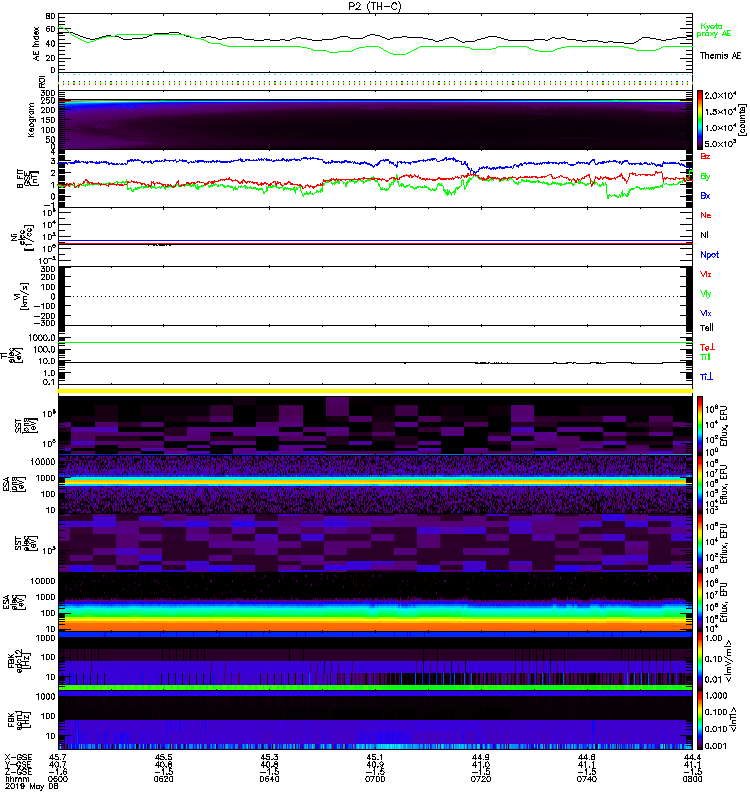Click the 0640 time tick label
The height and width of the screenshot is (800, 750).
[269, 779]
